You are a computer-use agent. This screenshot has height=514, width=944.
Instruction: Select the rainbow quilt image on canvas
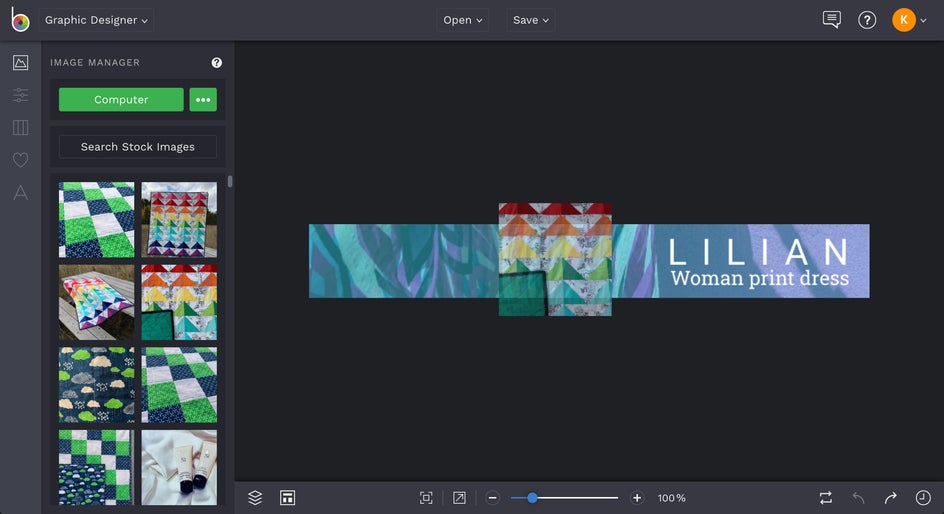tap(555, 259)
